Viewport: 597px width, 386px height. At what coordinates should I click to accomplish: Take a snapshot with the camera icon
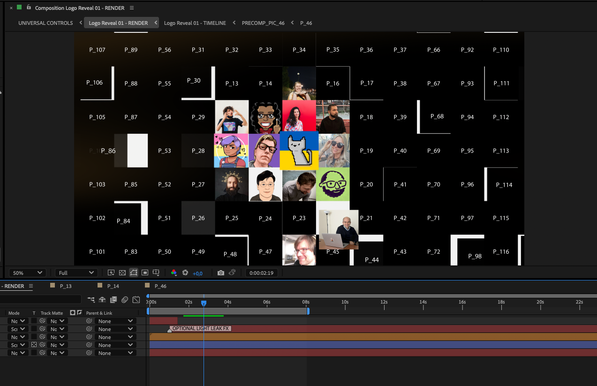[x=220, y=273]
